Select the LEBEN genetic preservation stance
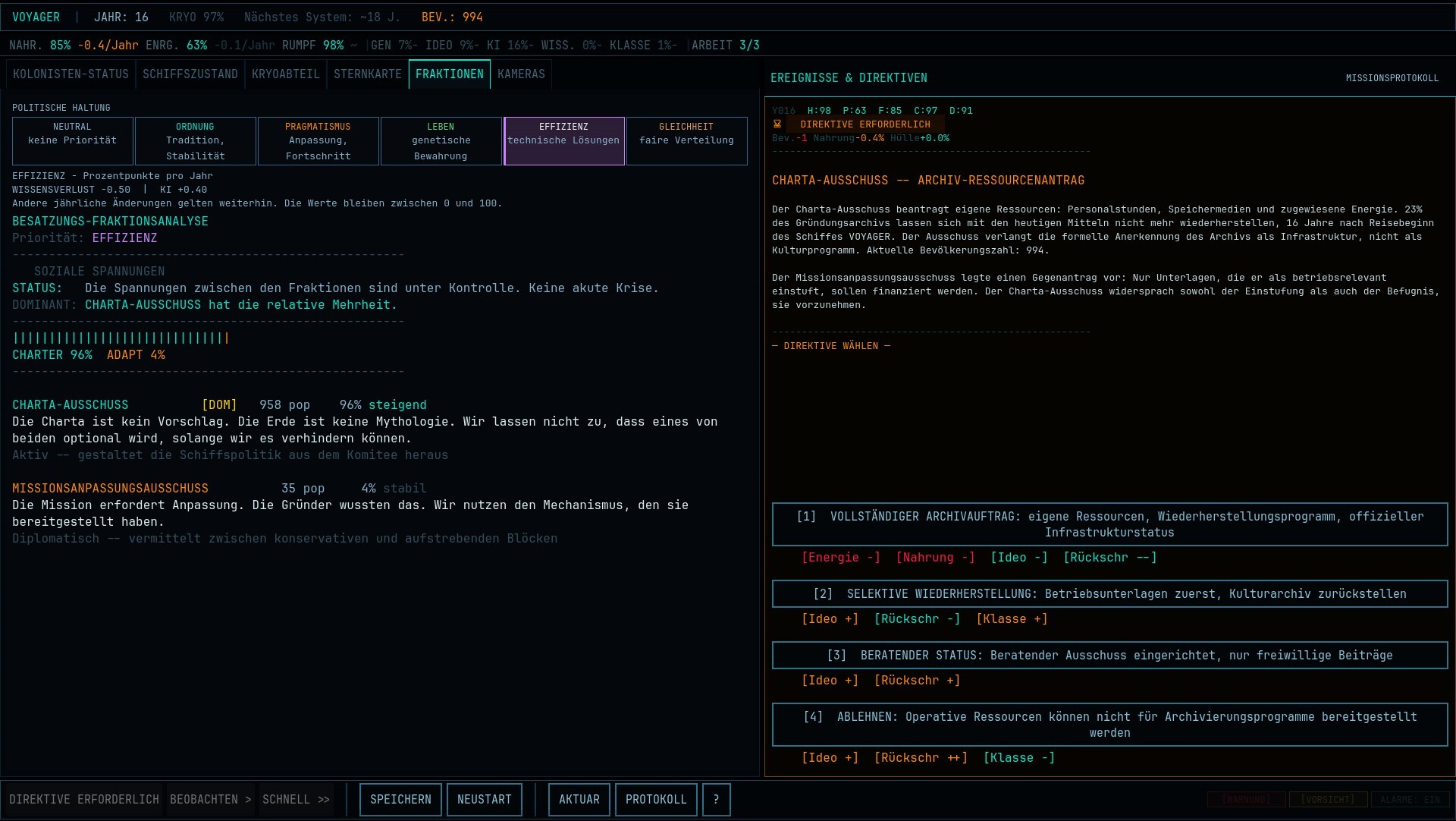This screenshot has height=821, width=1456. click(x=441, y=141)
